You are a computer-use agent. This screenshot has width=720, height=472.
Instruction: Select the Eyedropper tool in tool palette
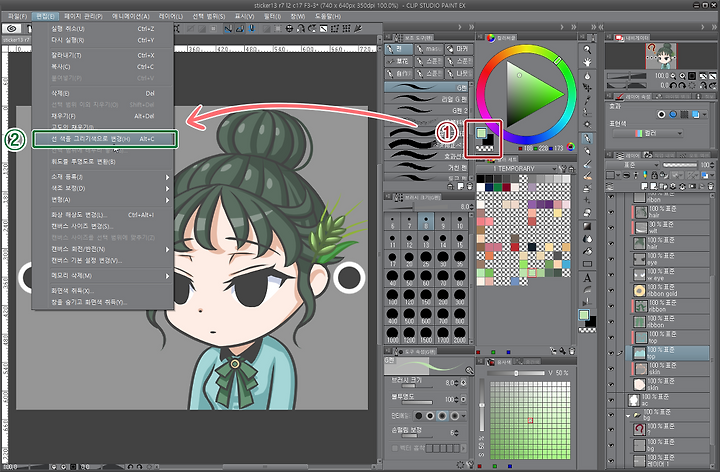[x=587, y=100]
